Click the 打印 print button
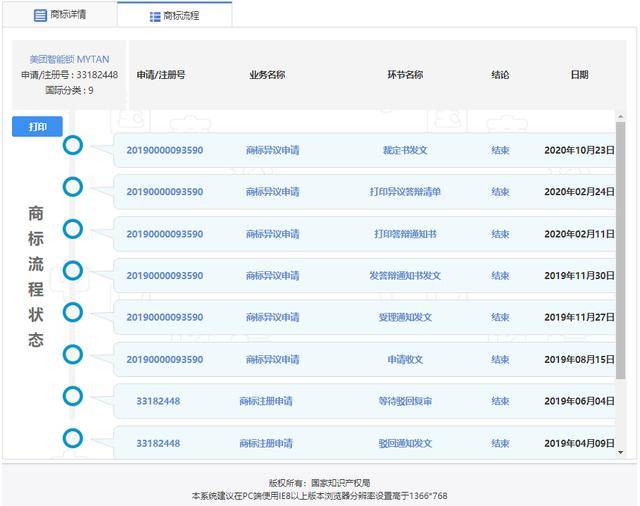The height and width of the screenshot is (506, 640). (37, 126)
